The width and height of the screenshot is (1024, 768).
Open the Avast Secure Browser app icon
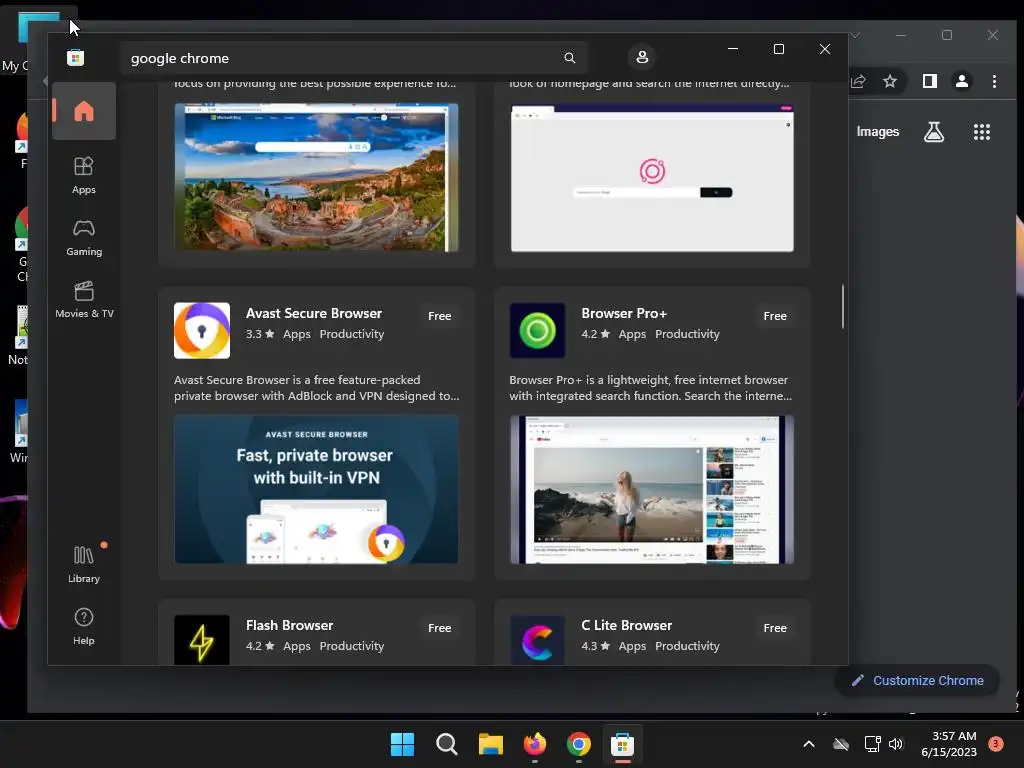pos(202,330)
